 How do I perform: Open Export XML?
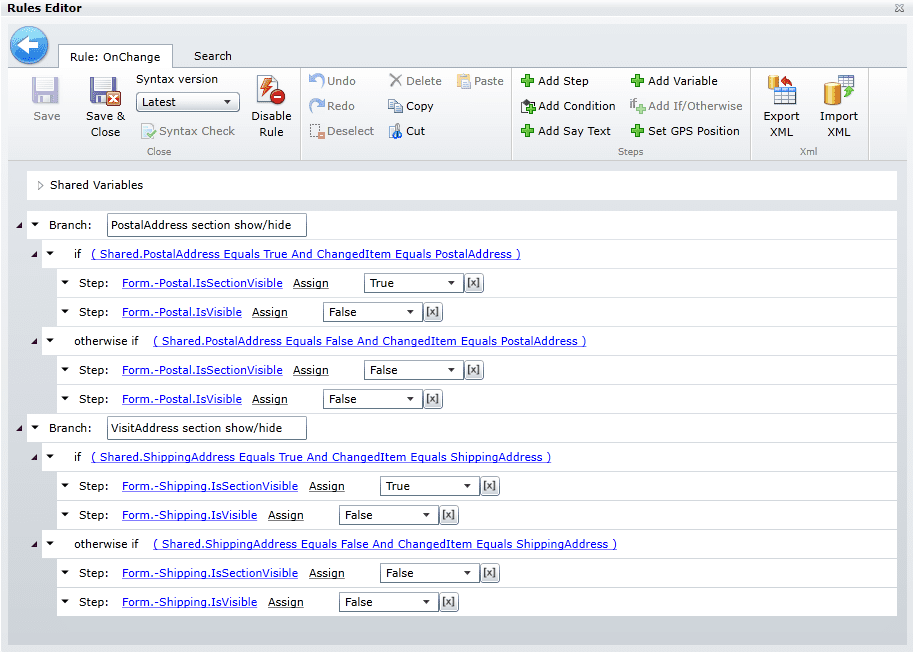781,97
